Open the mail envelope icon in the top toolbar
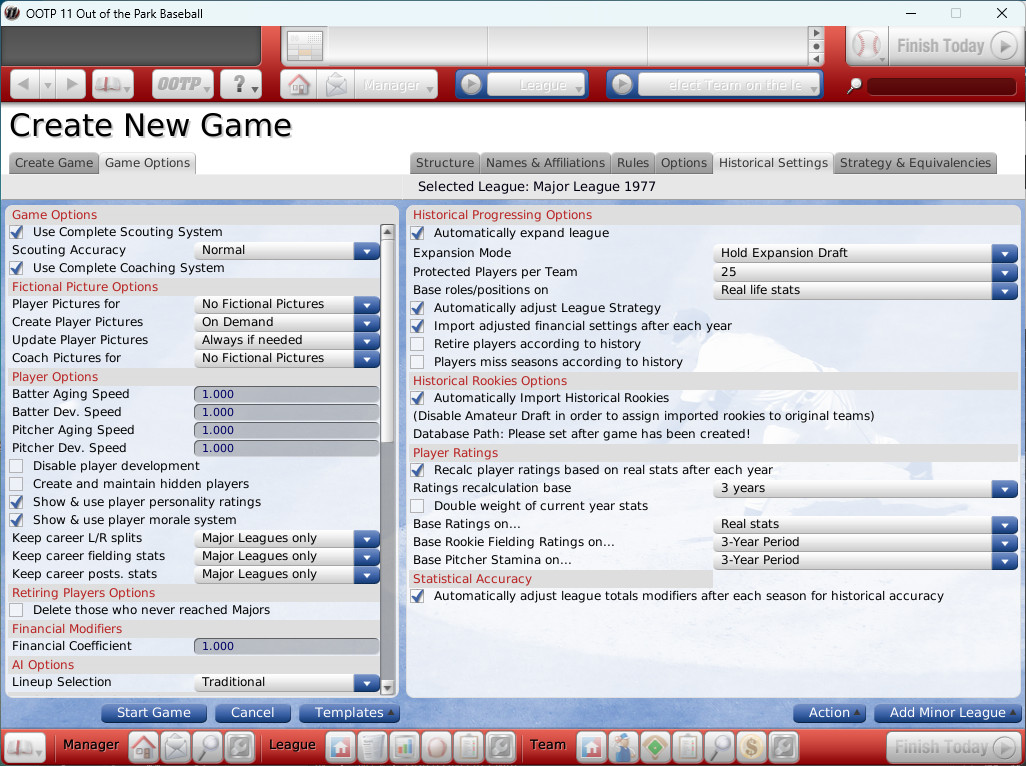 click(x=337, y=85)
